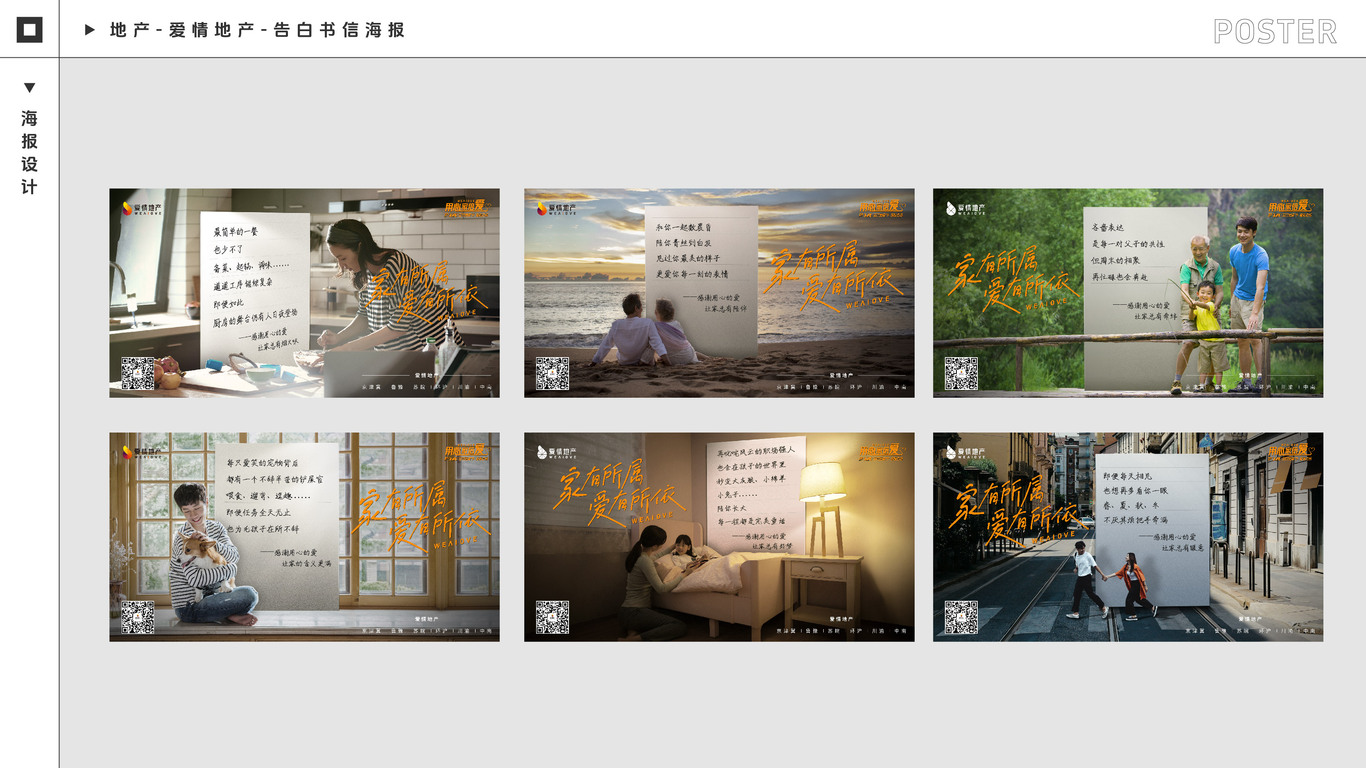This screenshot has width=1366, height=768.
Task: Open the grandfather, father and child poster
Action: [1128, 293]
